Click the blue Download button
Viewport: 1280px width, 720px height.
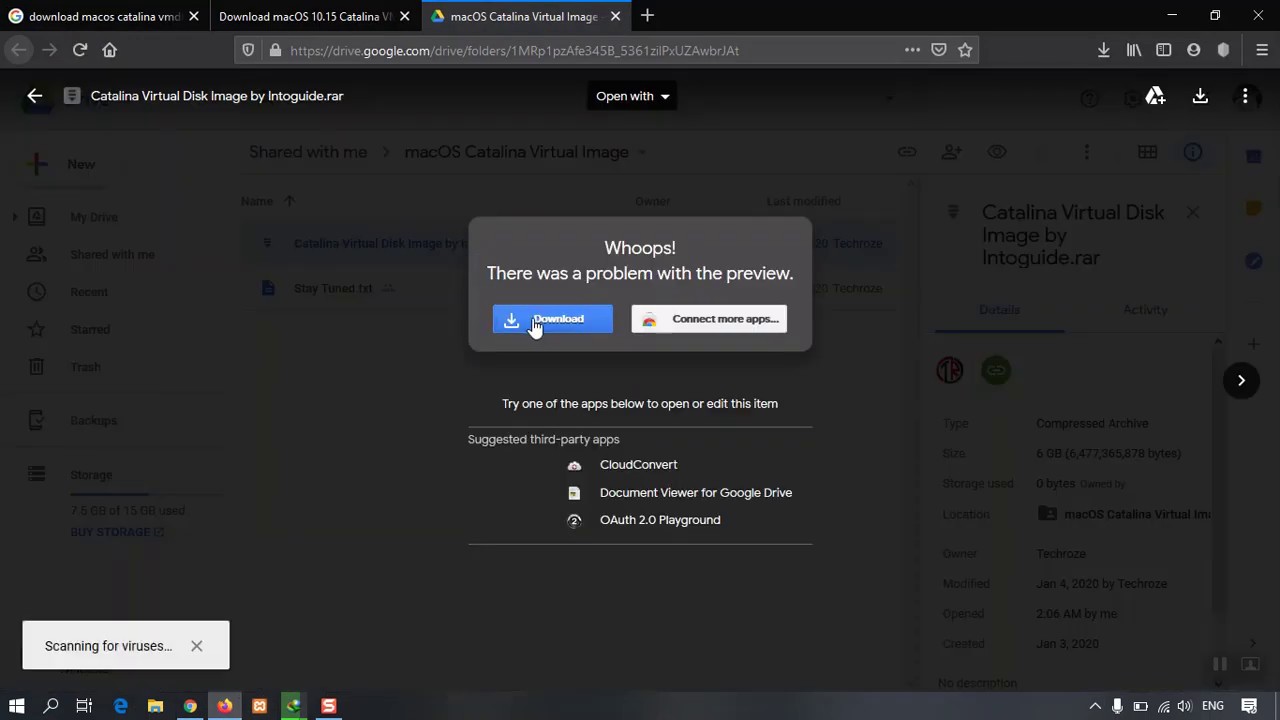(x=552, y=319)
